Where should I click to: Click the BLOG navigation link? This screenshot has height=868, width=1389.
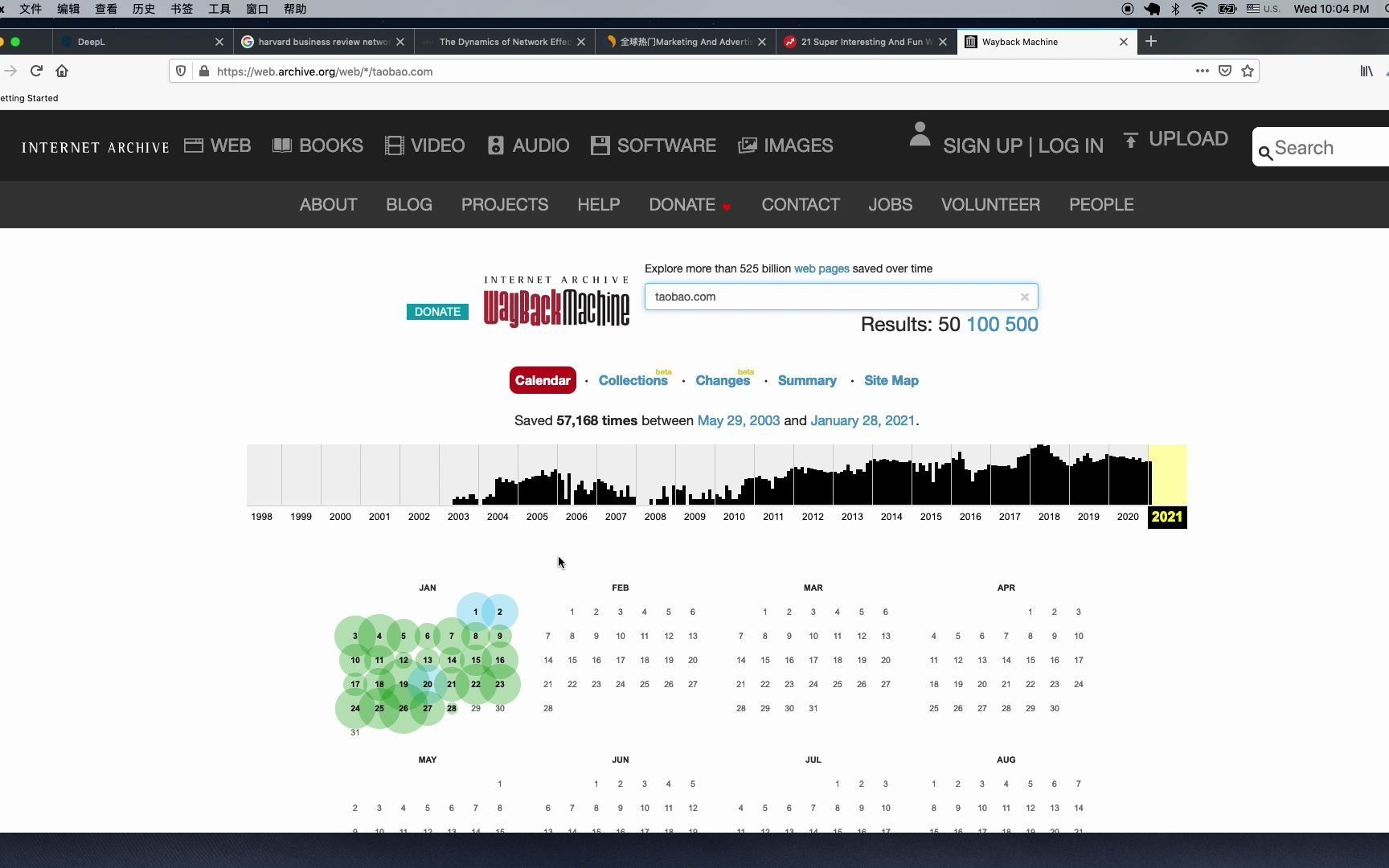[x=409, y=204]
